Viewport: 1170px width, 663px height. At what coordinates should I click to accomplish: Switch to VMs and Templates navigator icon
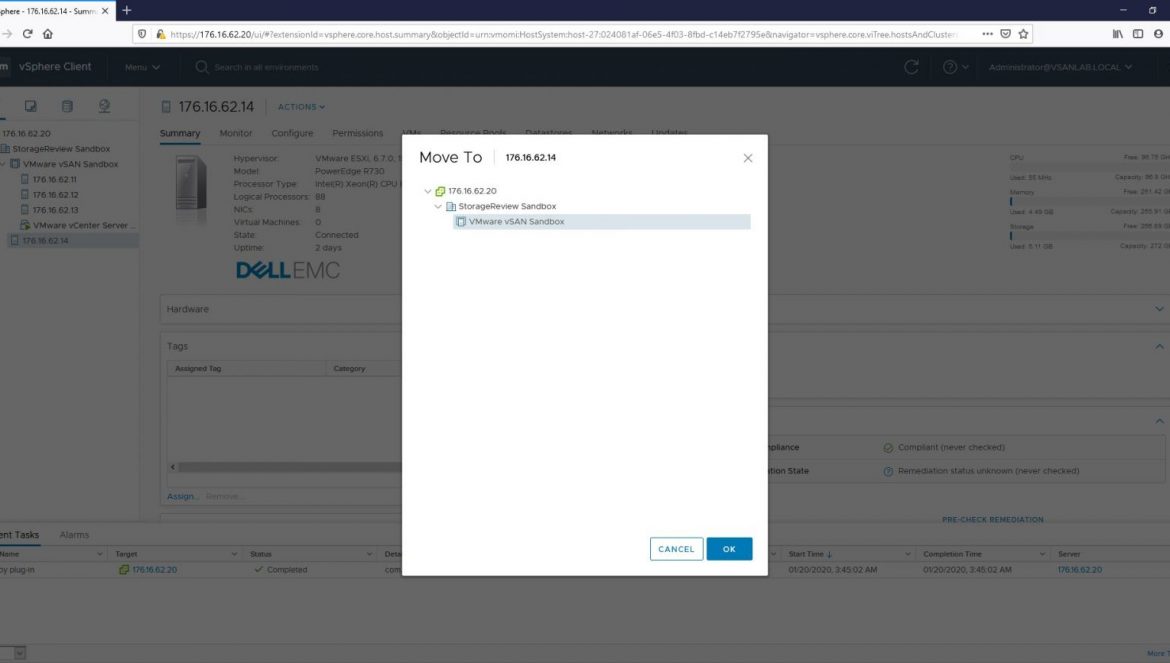31,106
